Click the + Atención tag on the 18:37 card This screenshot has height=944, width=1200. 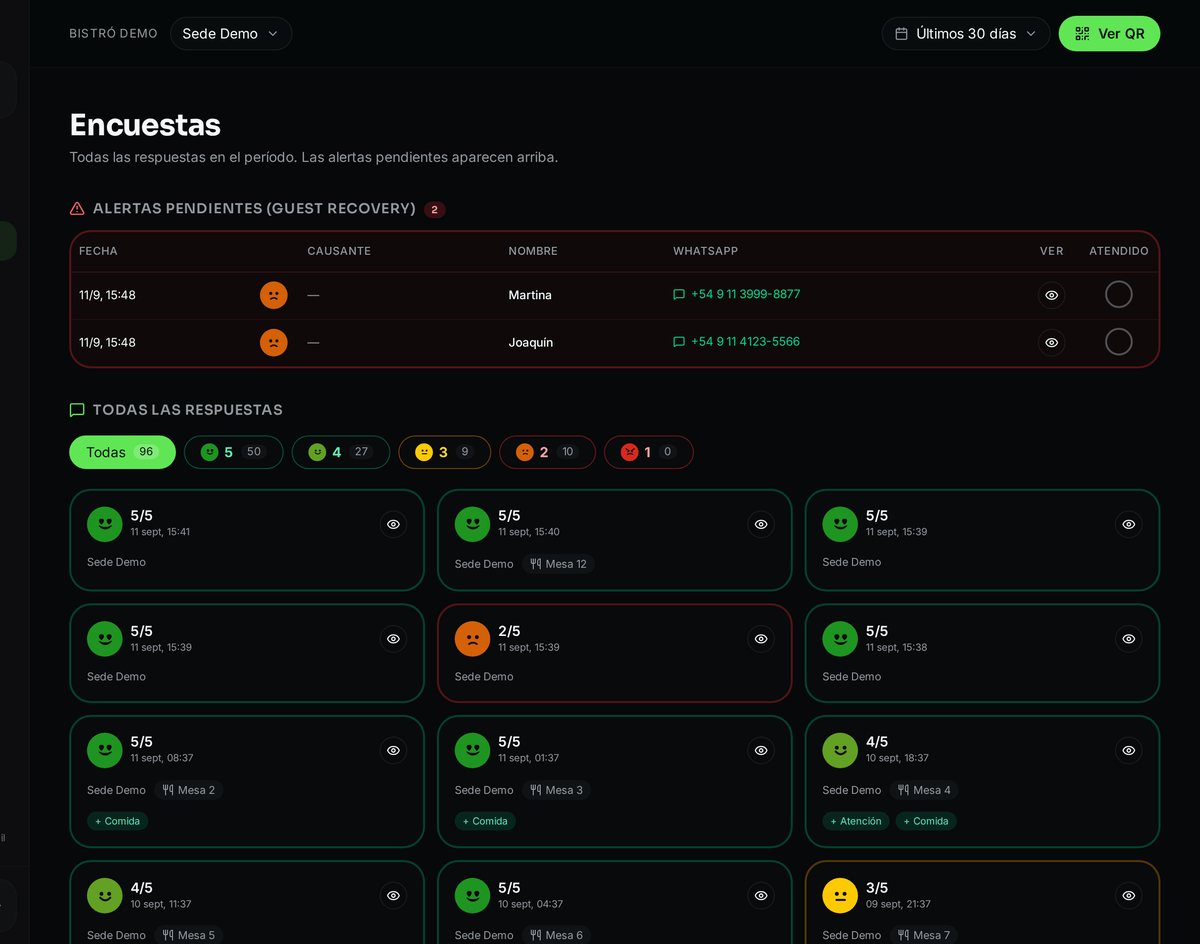coord(856,821)
